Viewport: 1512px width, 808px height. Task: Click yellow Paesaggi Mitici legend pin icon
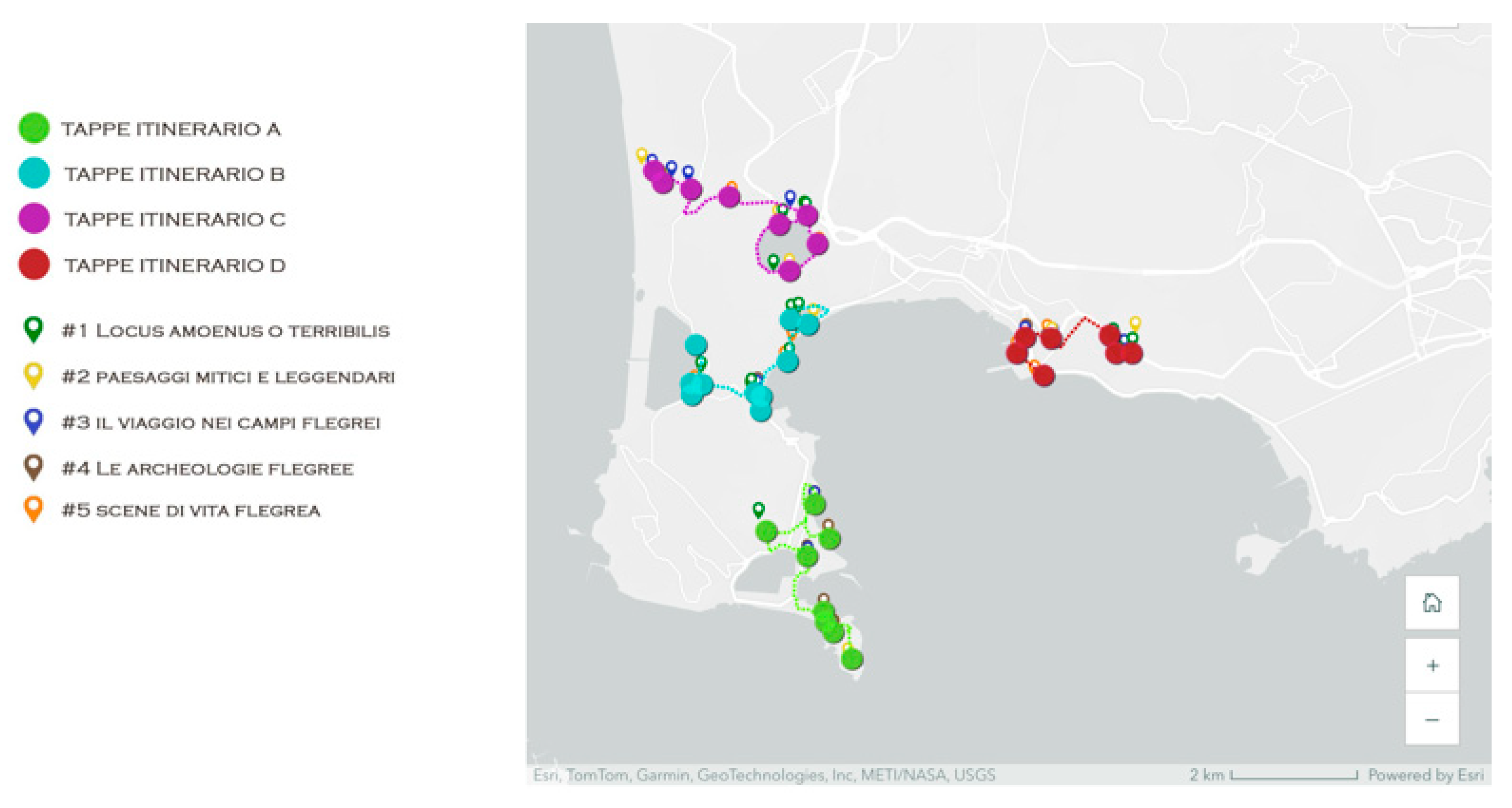click(x=33, y=376)
